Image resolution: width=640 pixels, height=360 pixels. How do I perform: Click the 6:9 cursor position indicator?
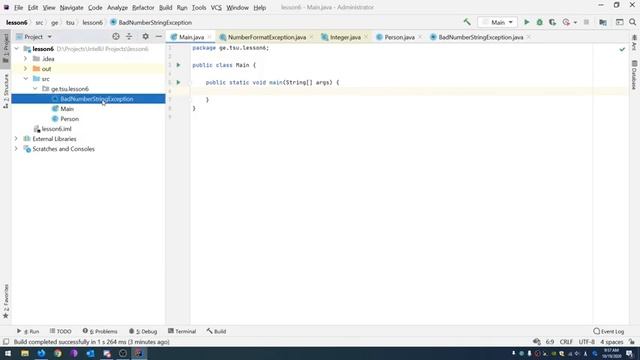(x=550, y=342)
